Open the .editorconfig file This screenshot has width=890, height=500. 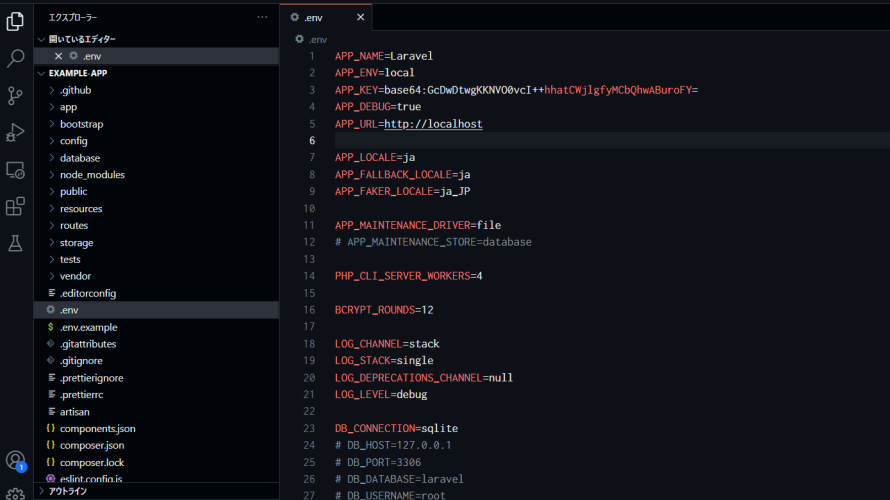pyautogui.click(x=88, y=293)
